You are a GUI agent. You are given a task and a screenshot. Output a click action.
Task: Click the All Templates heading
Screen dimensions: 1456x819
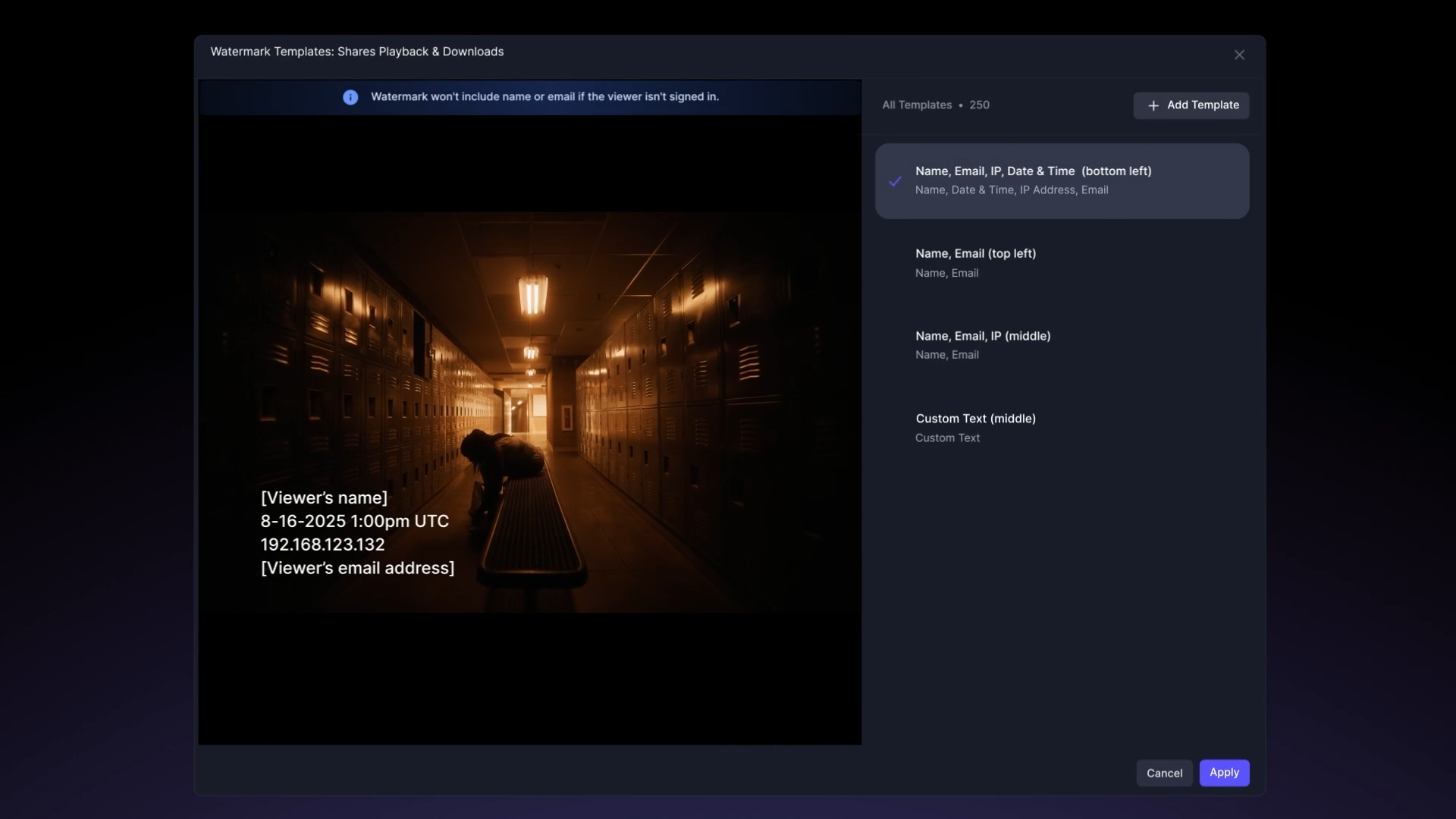pos(916,105)
